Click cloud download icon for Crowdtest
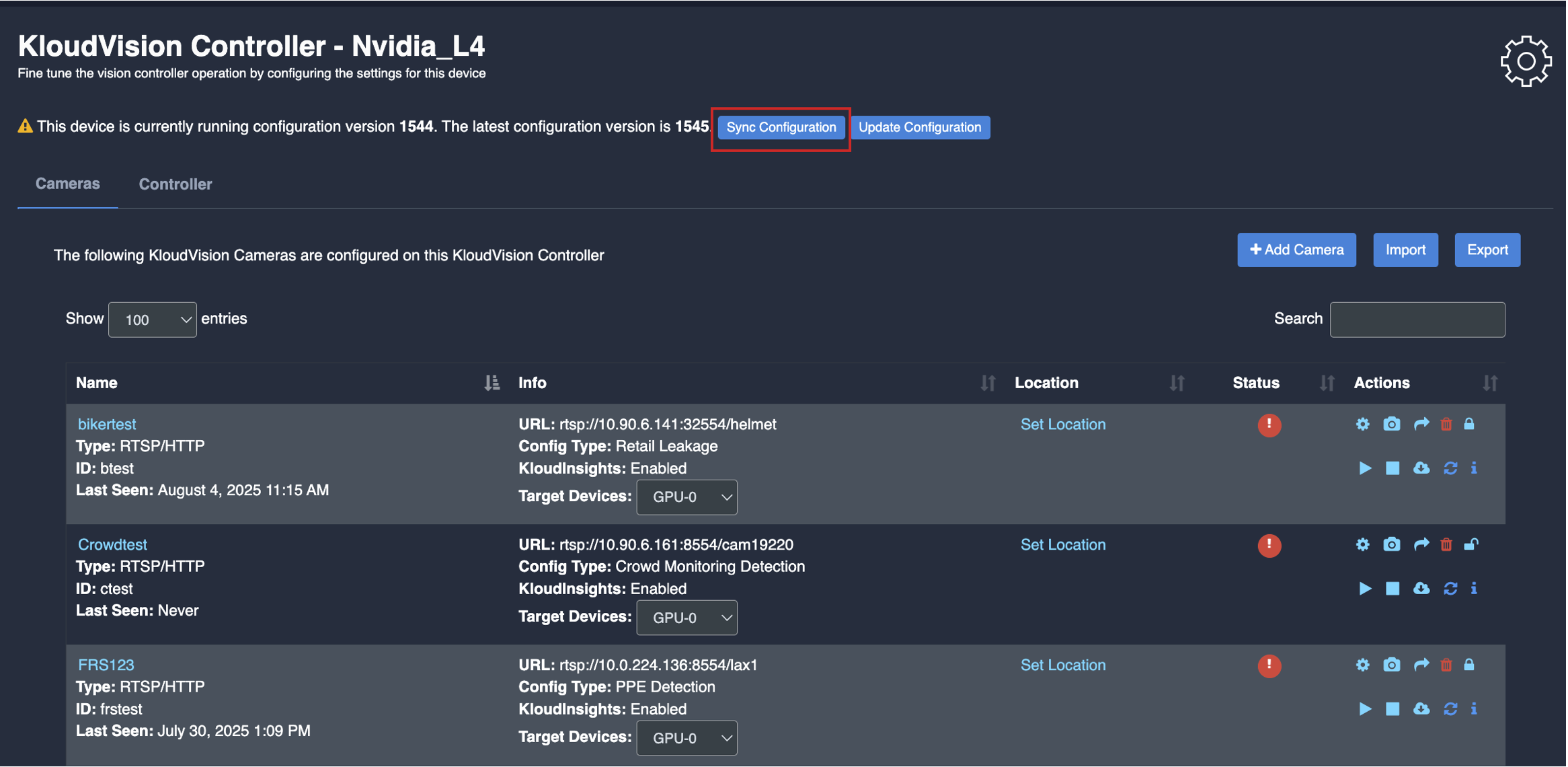The image size is (1568, 767). pyautogui.click(x=1421, y=588)
